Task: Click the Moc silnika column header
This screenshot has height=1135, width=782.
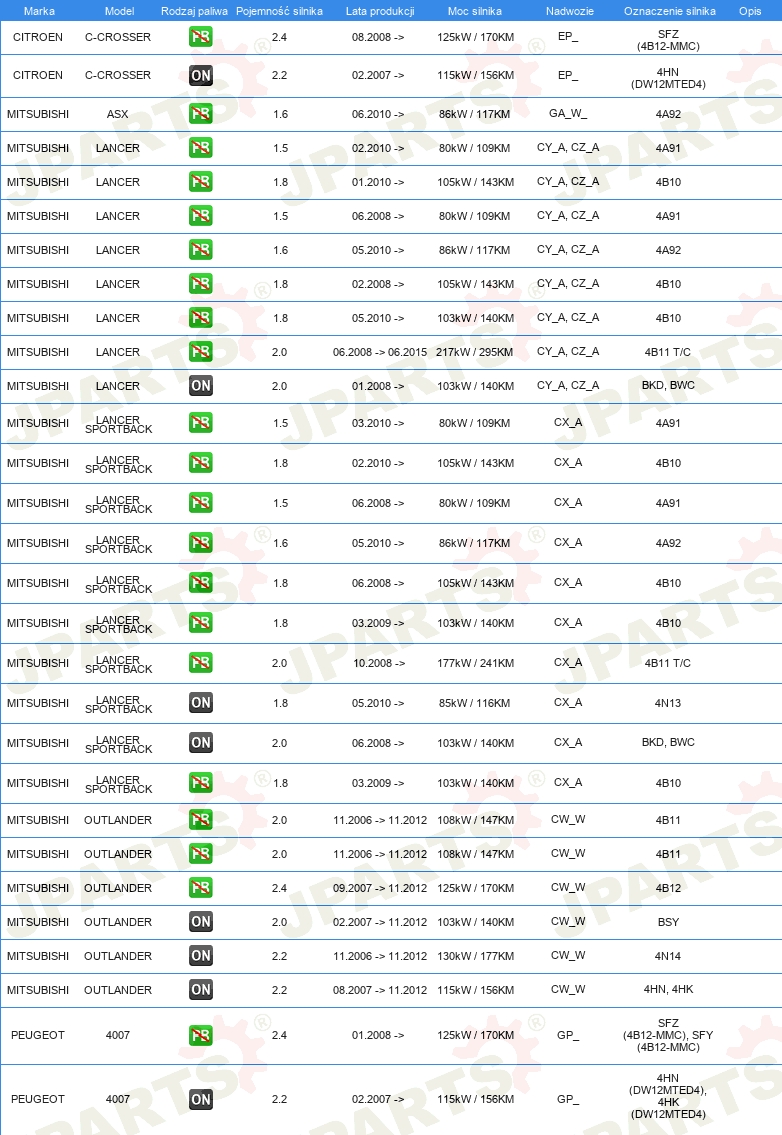Action: pyautogui.click(x=475, y=11)
